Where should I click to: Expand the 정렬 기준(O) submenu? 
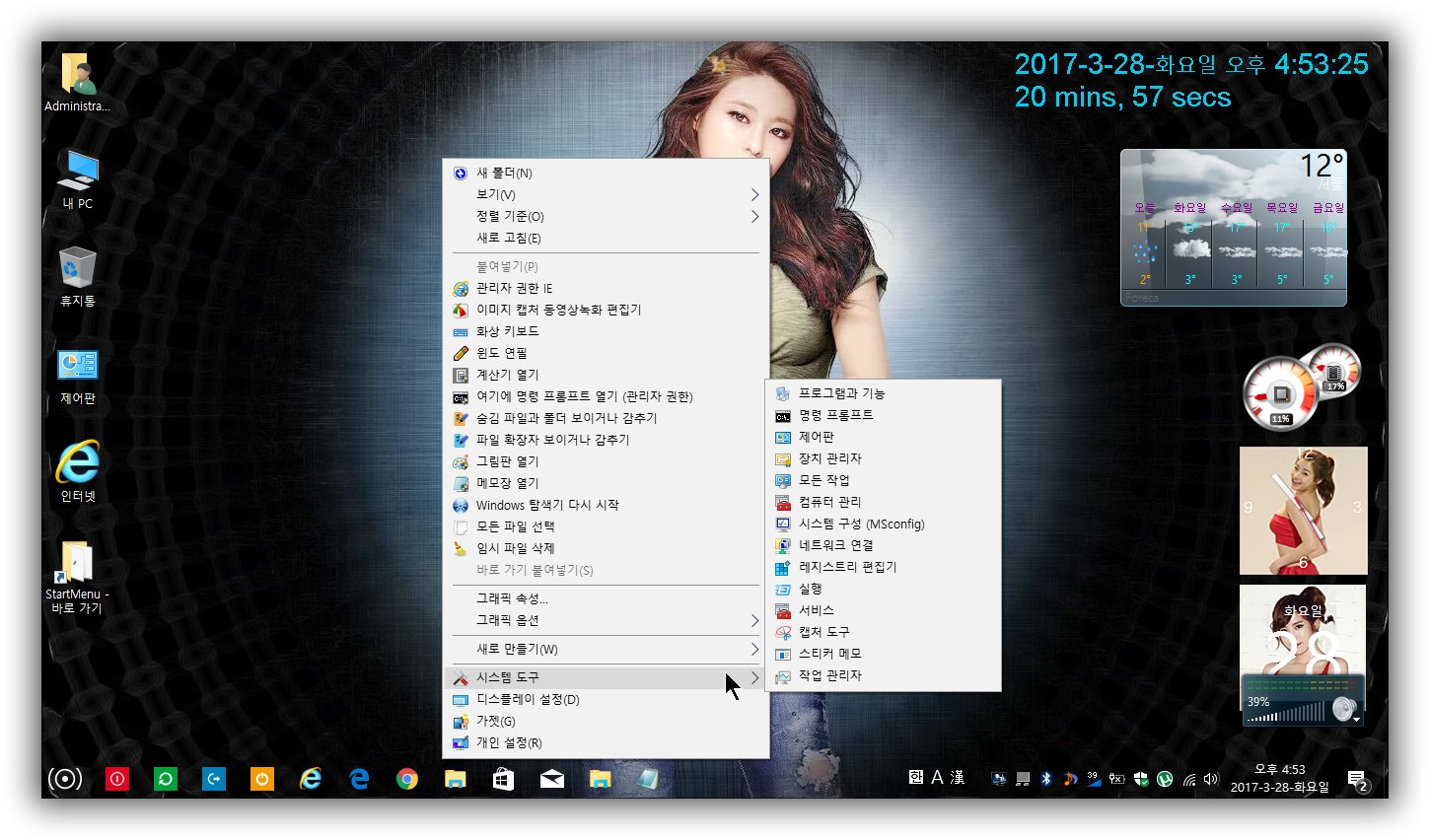click(606, 216)
